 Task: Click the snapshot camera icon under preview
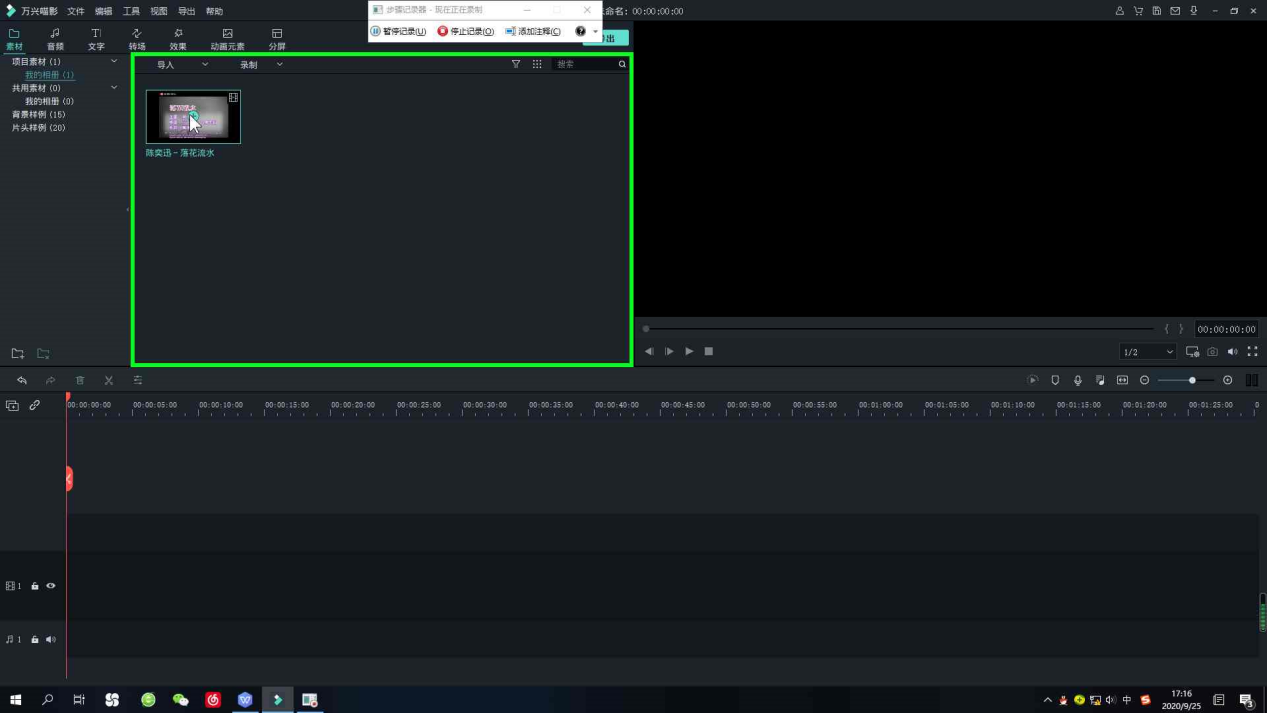click(1212, 352)
